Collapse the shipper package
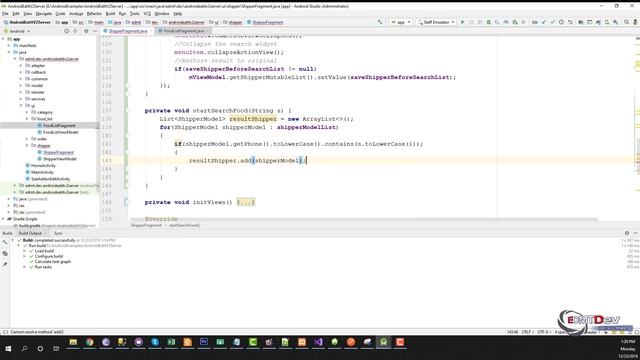Image resolution: width=640 pixels, height=360 pixels. point(27,145)
